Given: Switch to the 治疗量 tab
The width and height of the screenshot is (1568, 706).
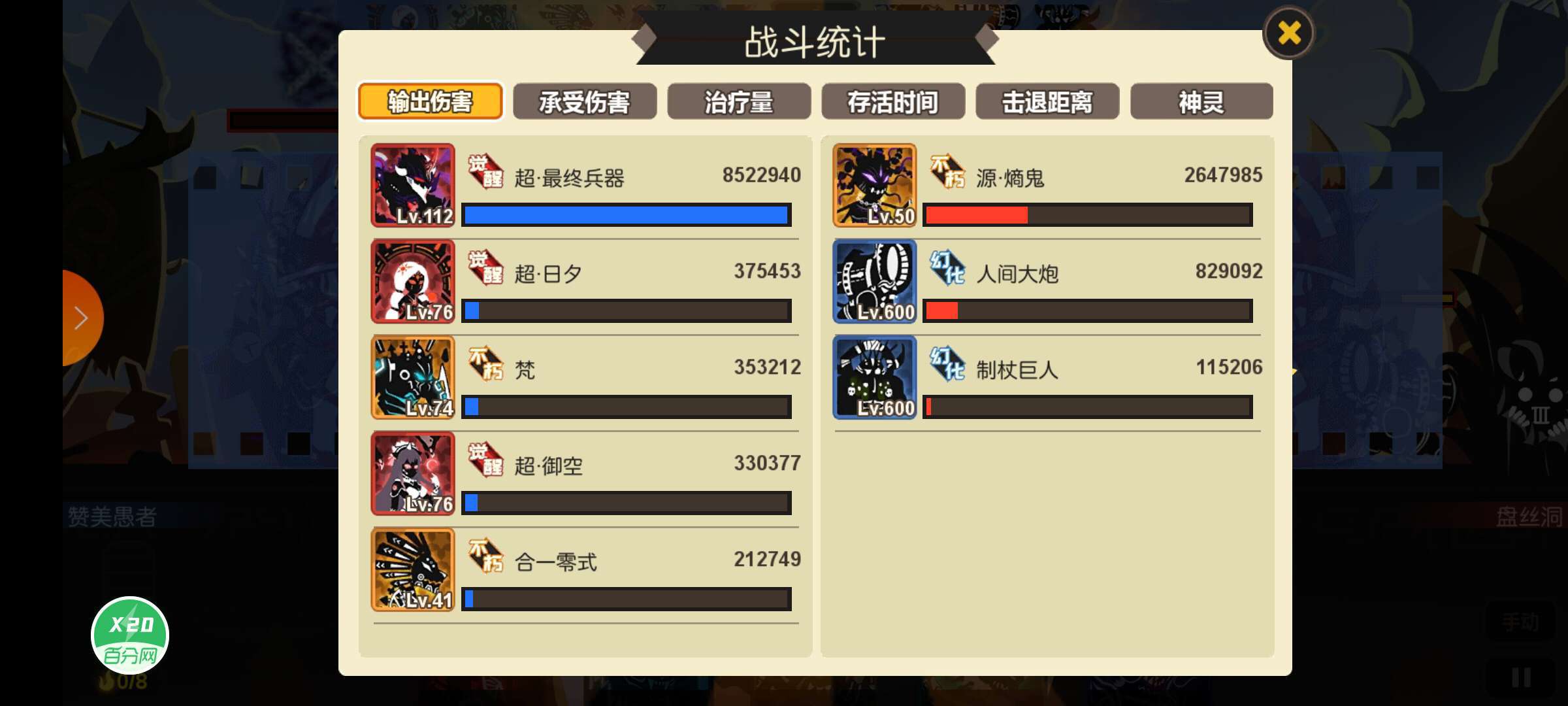Looking at the screenshot, I should [x=739, y=101].
